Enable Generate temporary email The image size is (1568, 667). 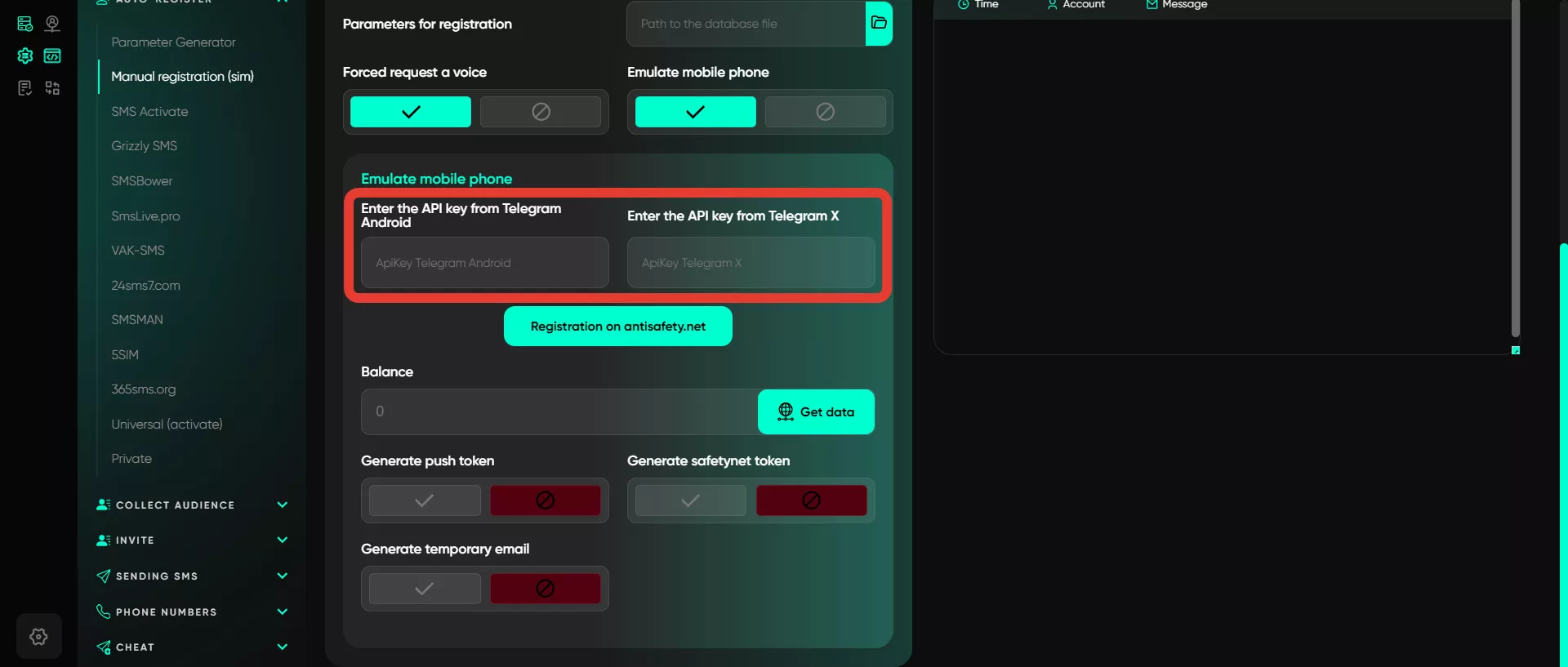coord(425,589)
